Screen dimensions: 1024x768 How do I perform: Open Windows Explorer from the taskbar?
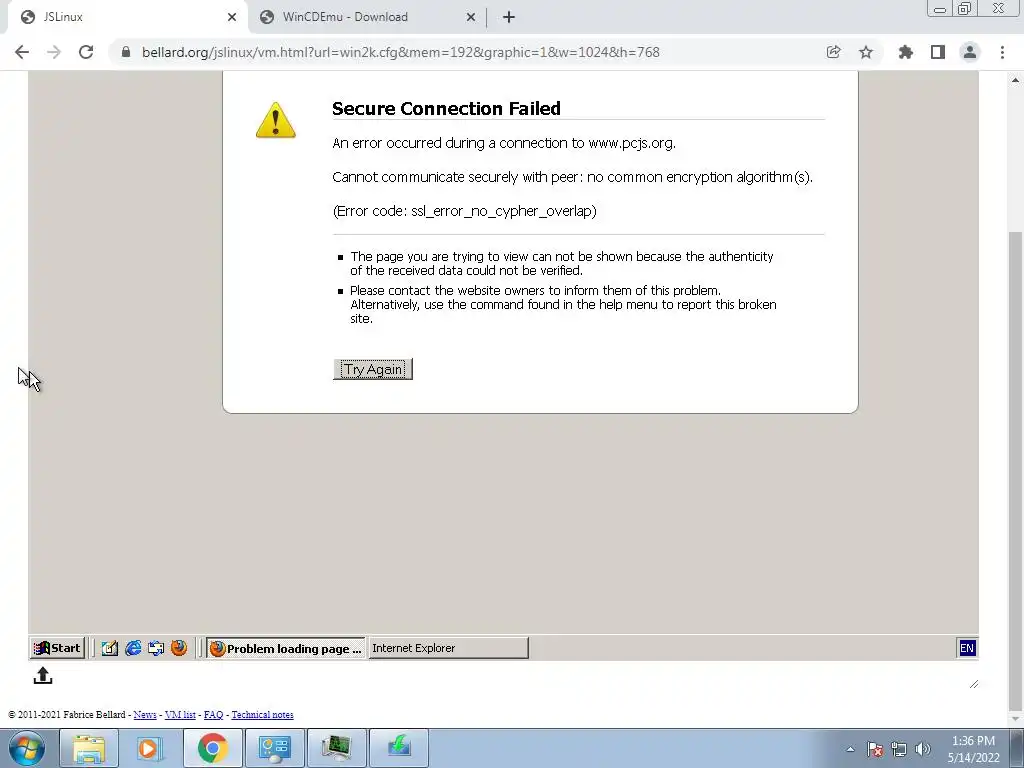[89, 748]
